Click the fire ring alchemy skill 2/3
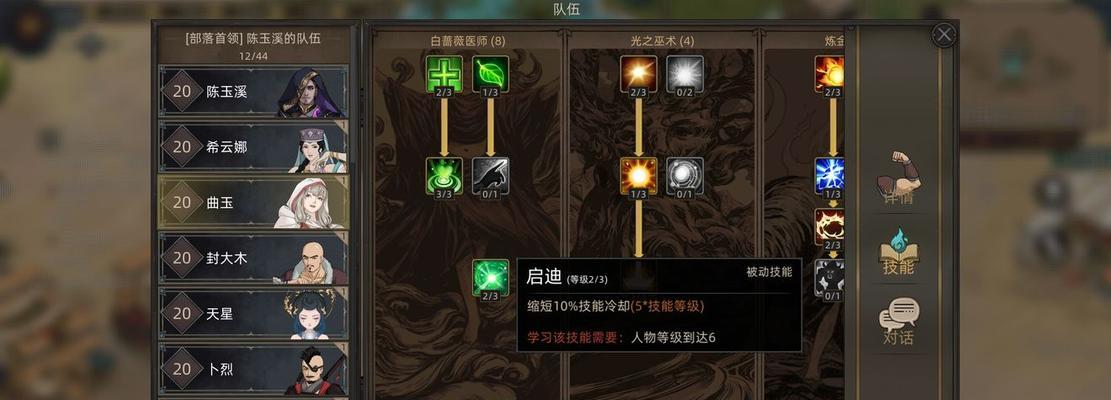Image resolution: width=1111 pixels, height=400 pixels. (829, 227)
